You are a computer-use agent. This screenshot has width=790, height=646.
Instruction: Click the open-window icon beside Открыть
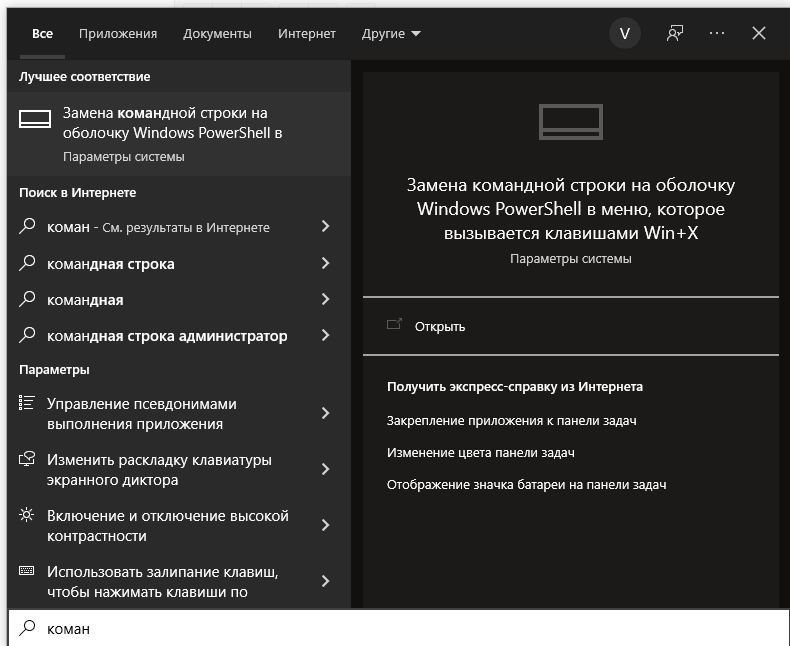(x=394, y=324)
